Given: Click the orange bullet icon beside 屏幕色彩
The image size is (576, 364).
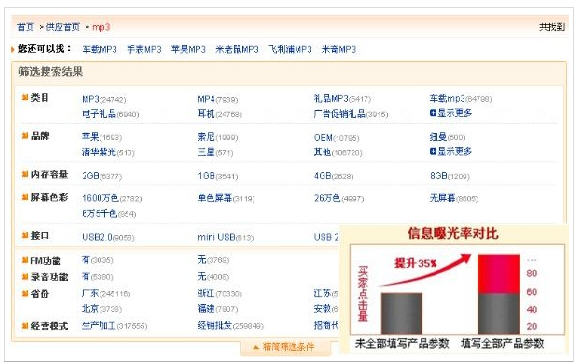Looking at the screenshot, I should [x=25, y=198].
